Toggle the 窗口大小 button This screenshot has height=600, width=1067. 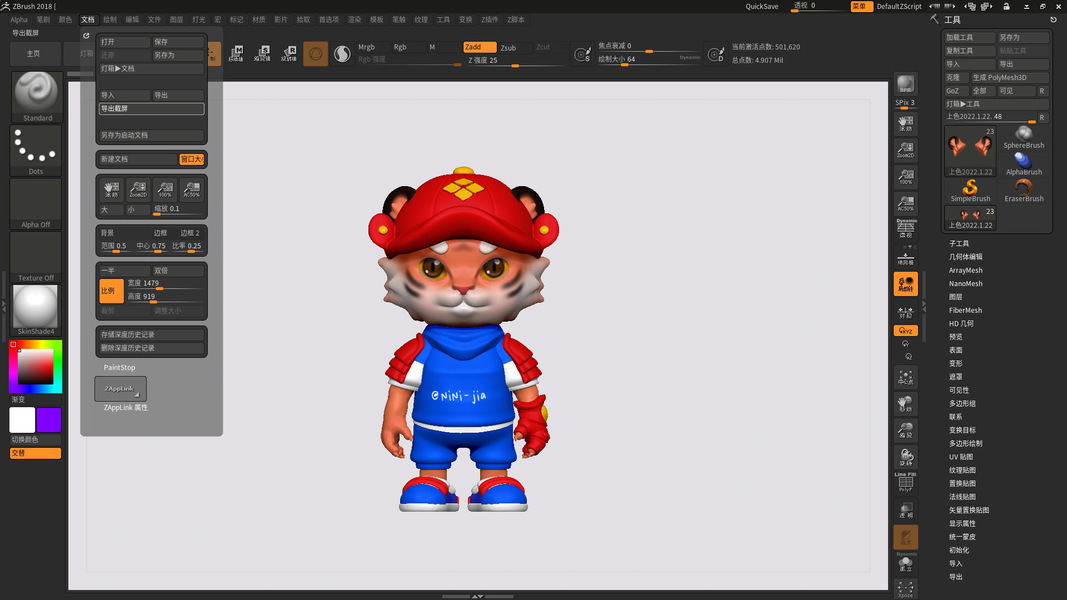192,159
